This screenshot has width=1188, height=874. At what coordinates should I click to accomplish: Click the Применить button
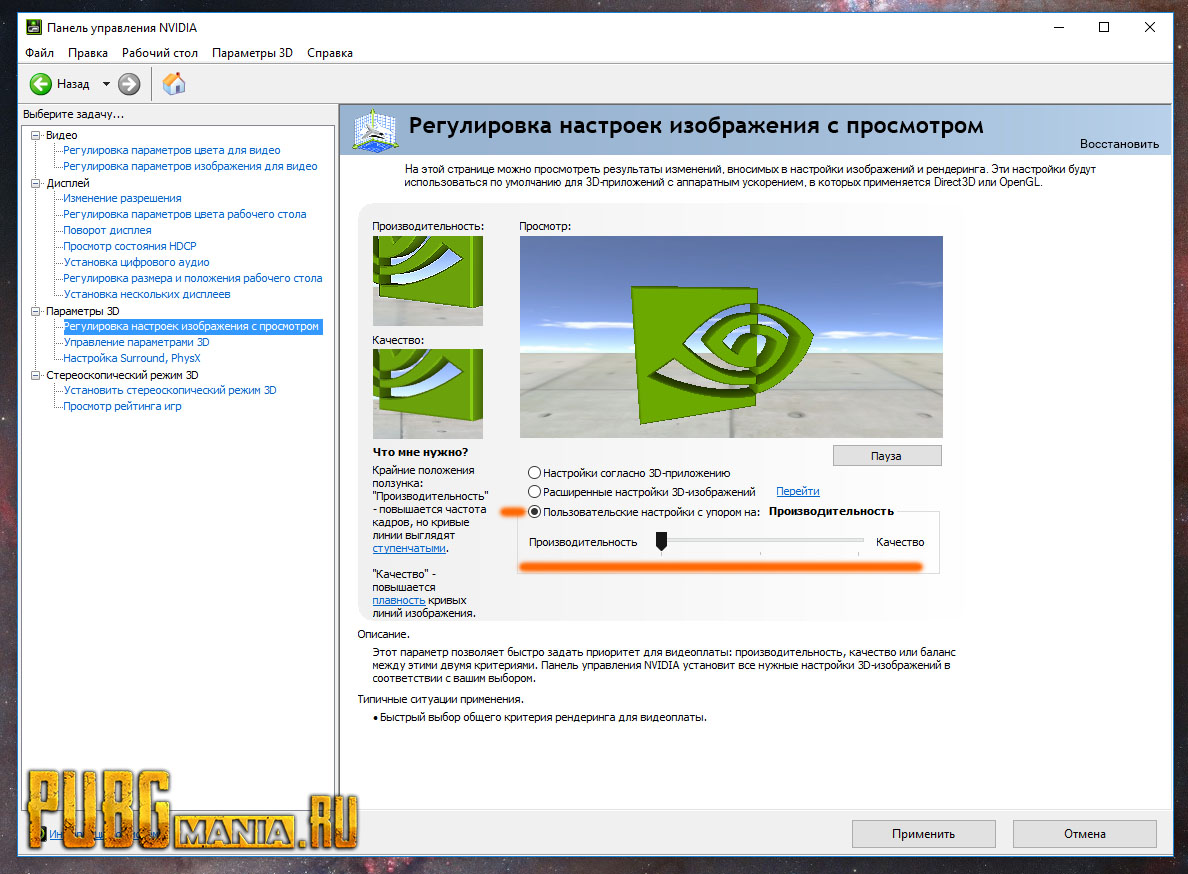tap(924, 834)
